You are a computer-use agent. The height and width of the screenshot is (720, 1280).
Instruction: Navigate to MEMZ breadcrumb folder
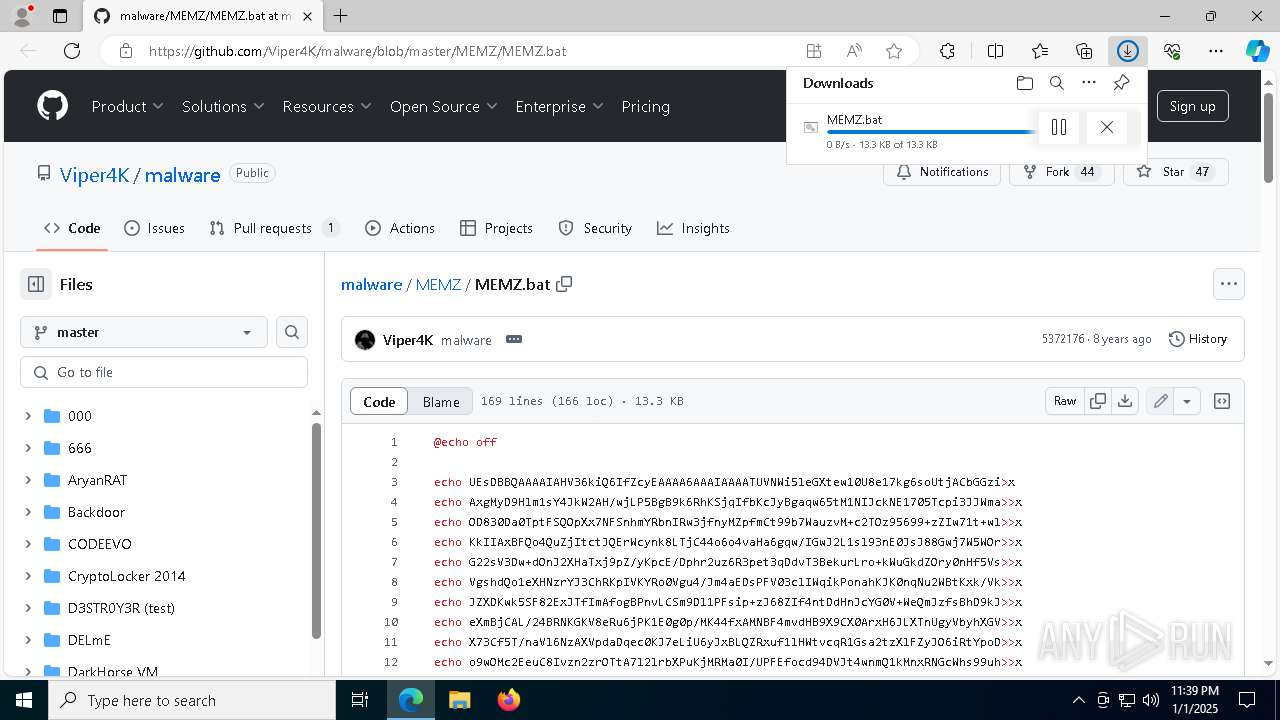point(438,284)
